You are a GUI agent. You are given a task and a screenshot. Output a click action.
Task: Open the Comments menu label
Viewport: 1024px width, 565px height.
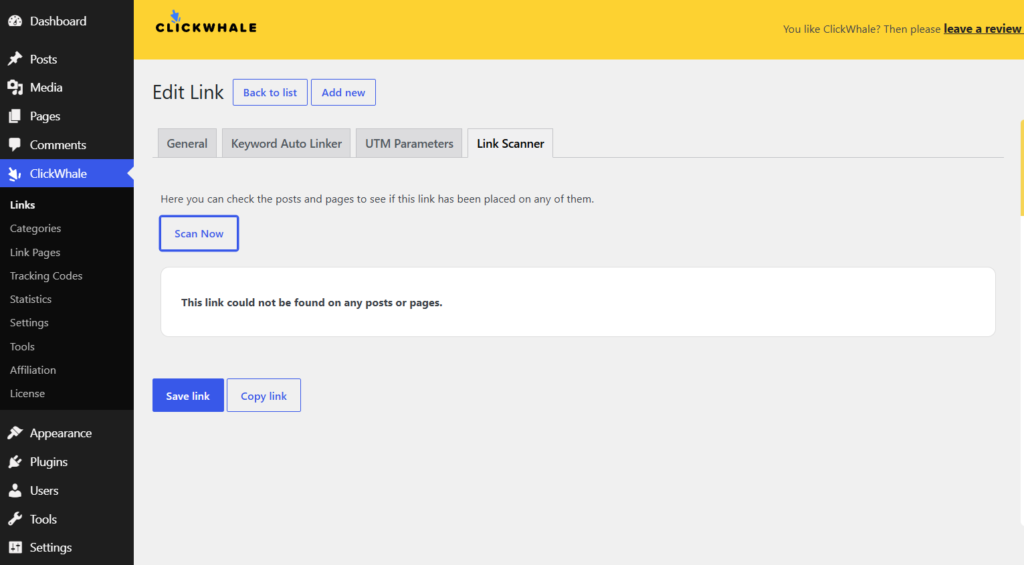pos(57,144)
